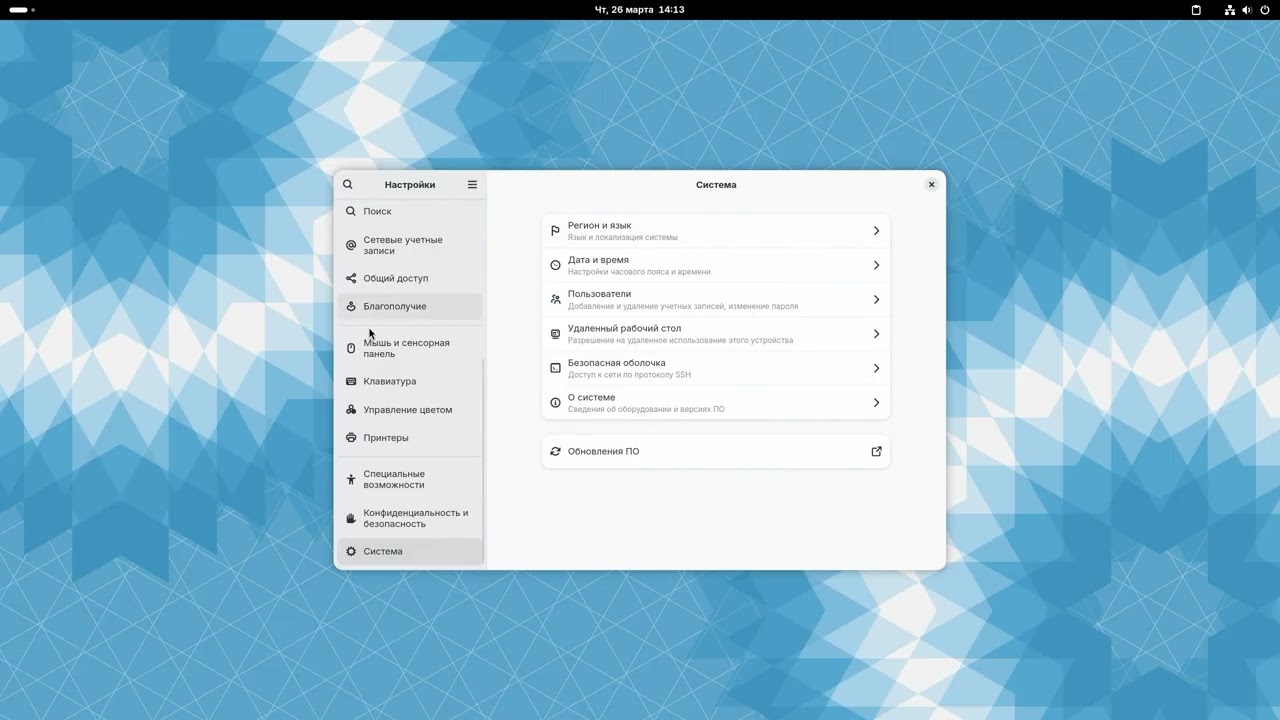Click the flag icon for Регион и язык
This screenshot has height=720, width=1280.
click(x=555, y=231)
